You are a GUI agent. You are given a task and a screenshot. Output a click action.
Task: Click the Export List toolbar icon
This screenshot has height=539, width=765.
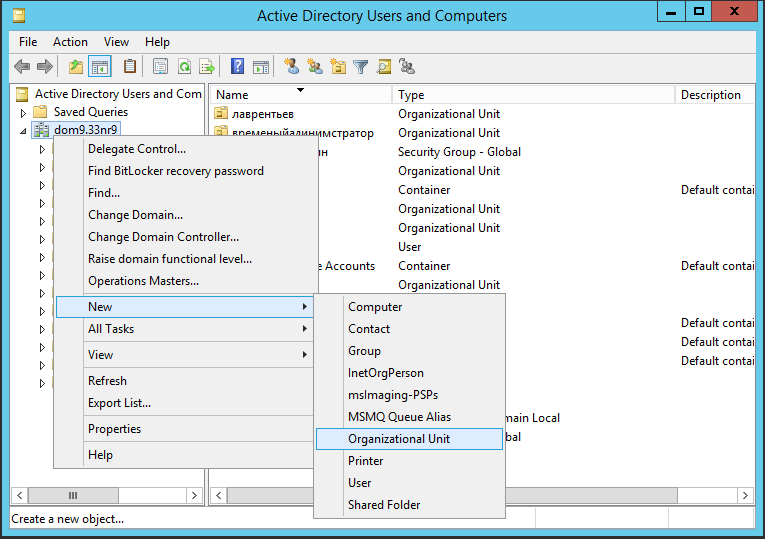tap(207, 66)
